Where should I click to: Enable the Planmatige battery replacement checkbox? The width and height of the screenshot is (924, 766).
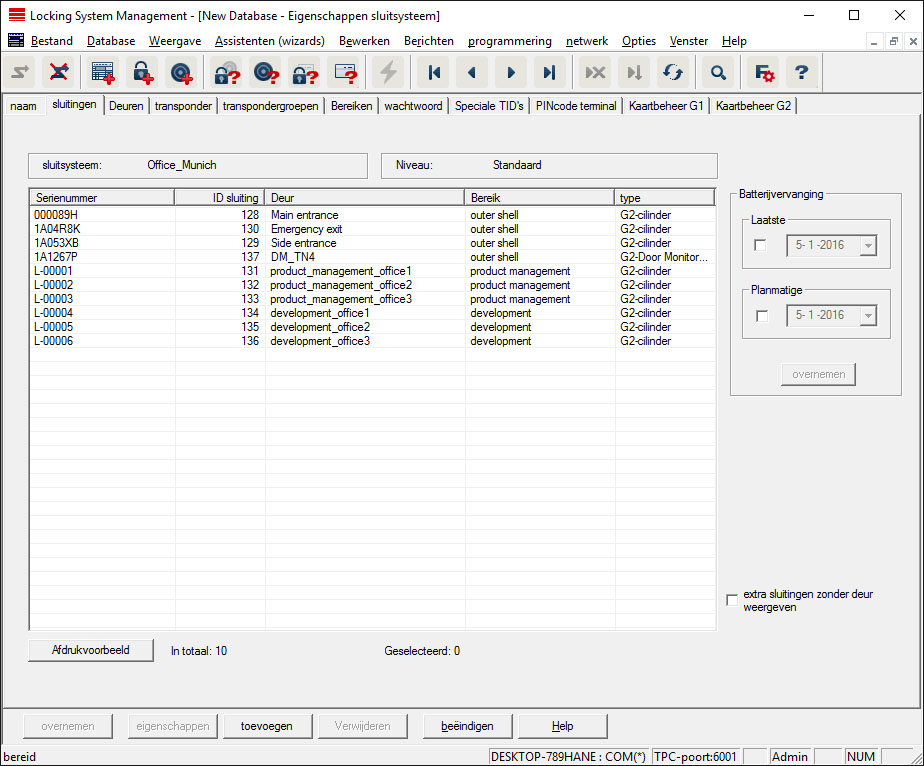coord(761,316)
